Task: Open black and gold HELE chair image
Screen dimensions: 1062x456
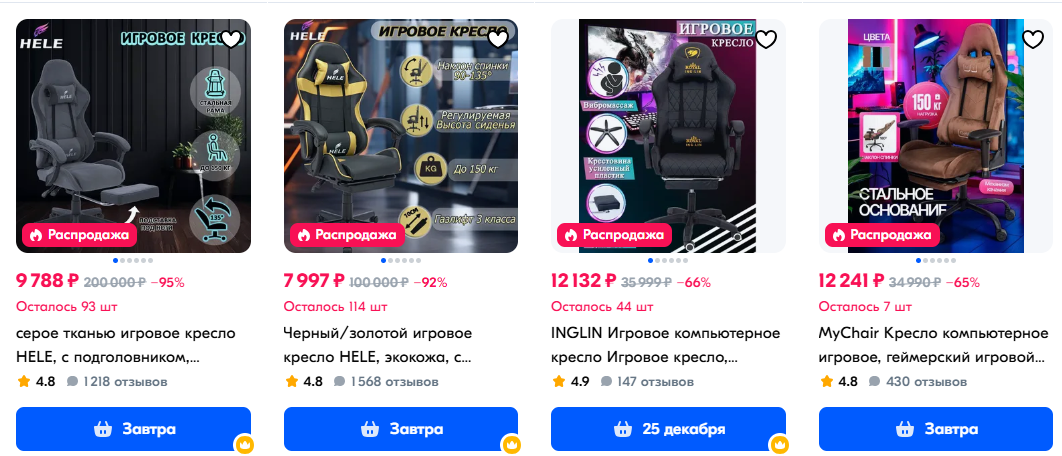Action: (x=401, y=136)
